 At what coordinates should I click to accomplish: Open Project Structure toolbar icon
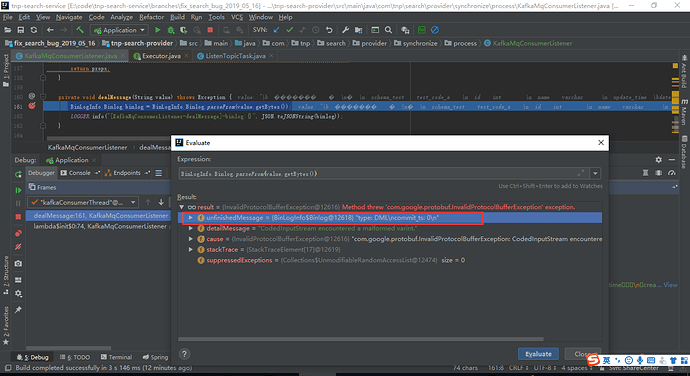click(x=359, y=30)
